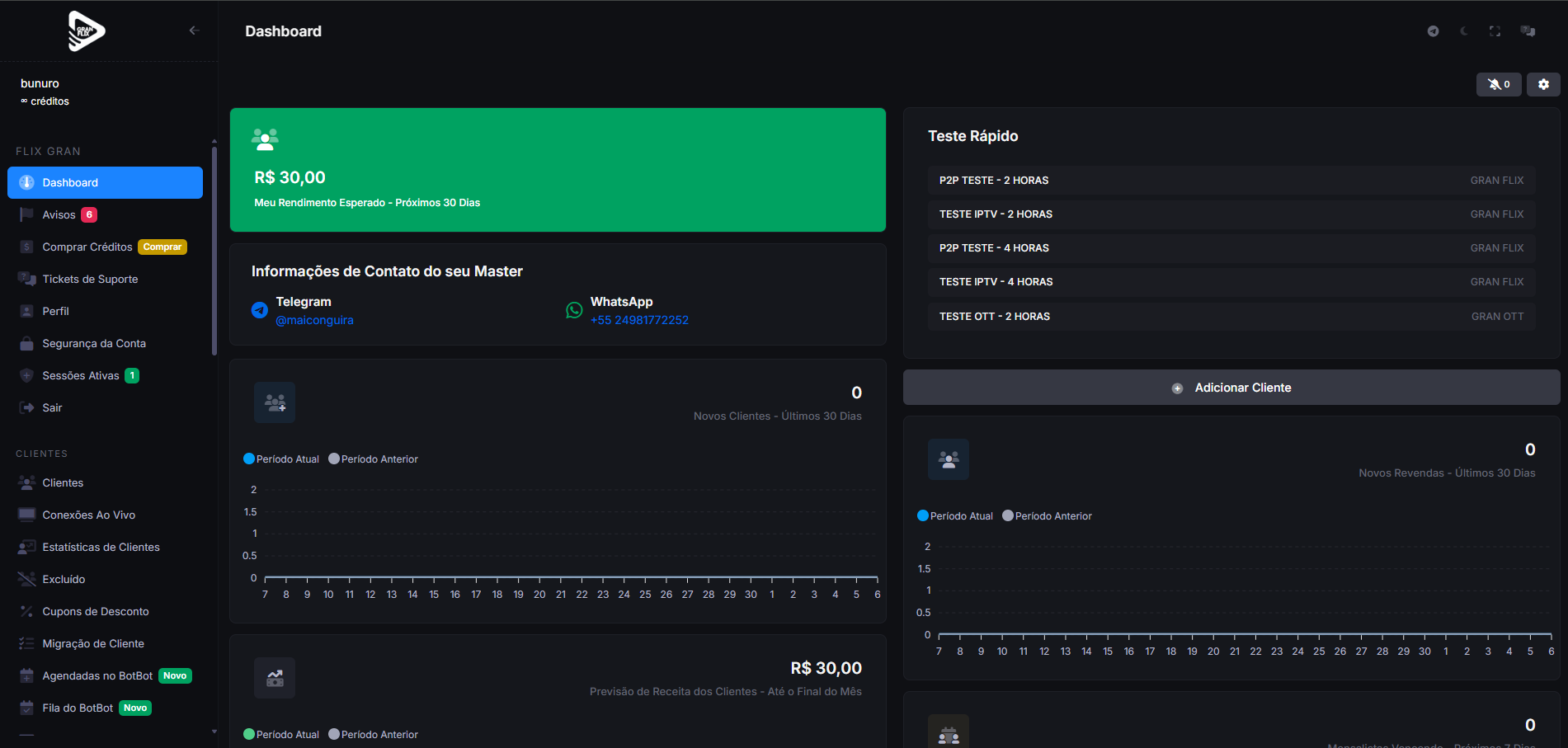Open the Telegram icon in top header
This screenshot has width=1568, height=748.
[1433, 31]
